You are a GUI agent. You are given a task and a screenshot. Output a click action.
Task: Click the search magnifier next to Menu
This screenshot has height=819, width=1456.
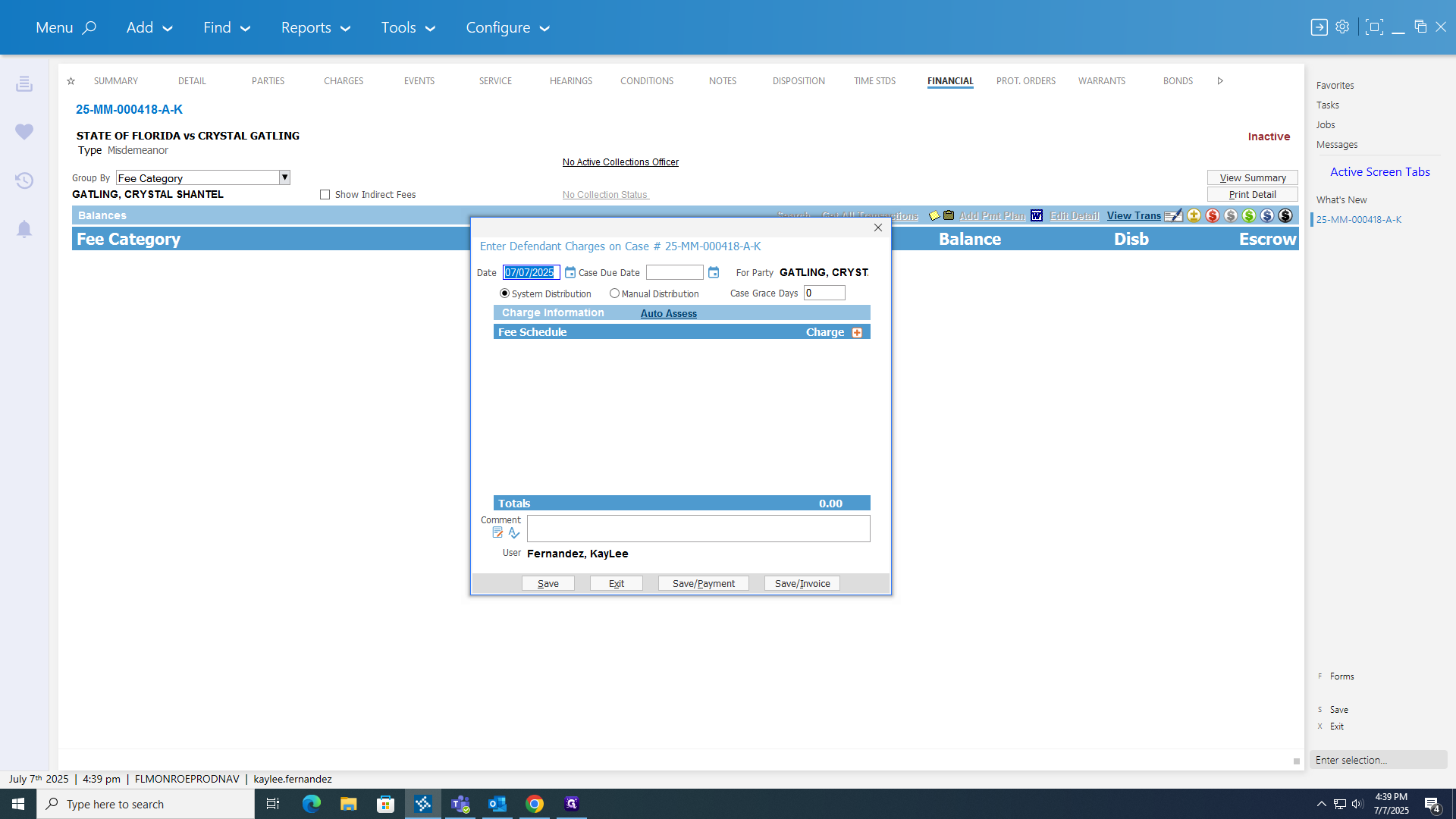click(89, 27)
